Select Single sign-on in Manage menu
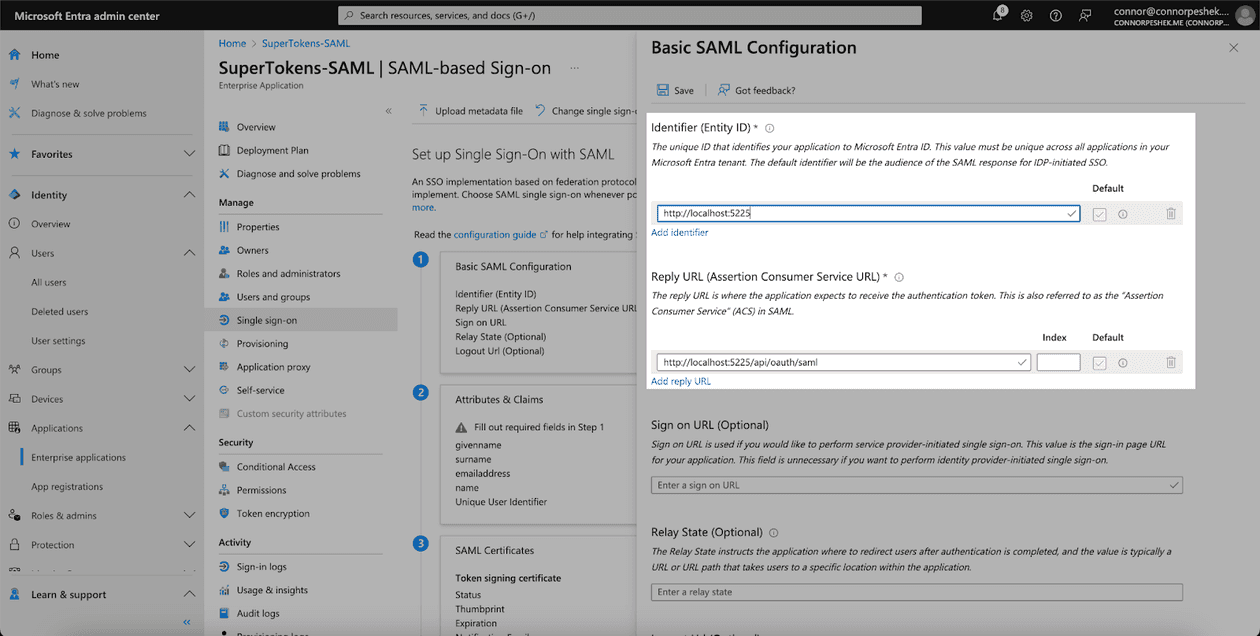The image size is (1260, 636). pos(266,320)
